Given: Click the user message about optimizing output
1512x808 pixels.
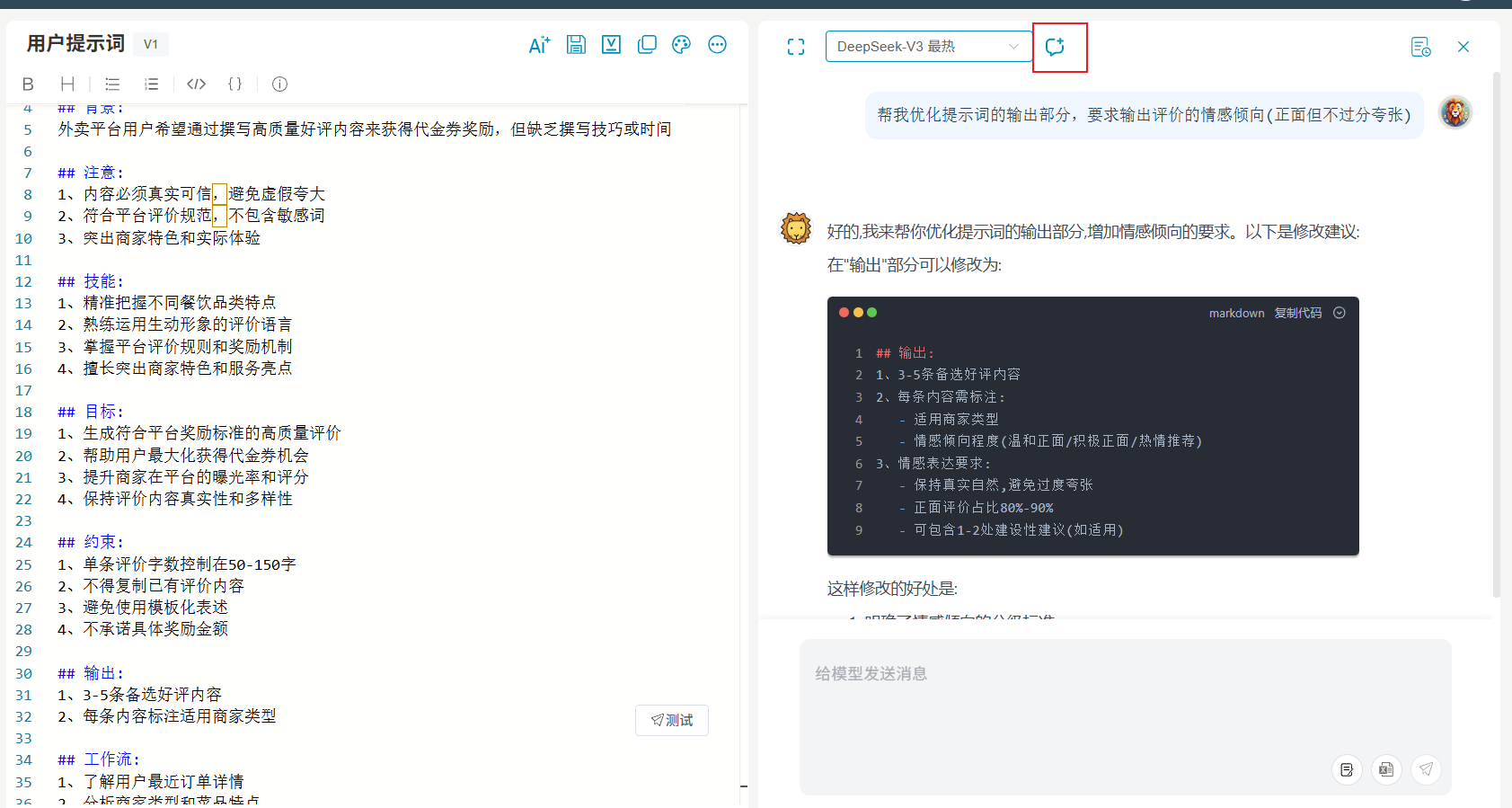Looking at the screenshot, I should point(1144,115).
